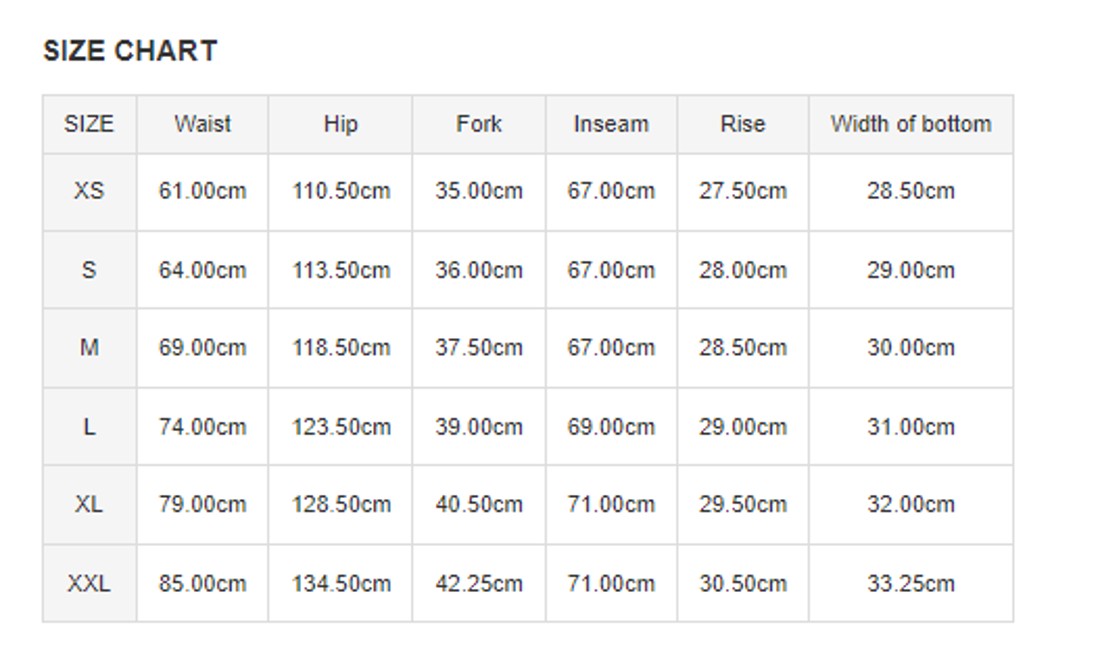Click the Waist column header
This screenshot has width=1100, height=650.
click(202, 124)
